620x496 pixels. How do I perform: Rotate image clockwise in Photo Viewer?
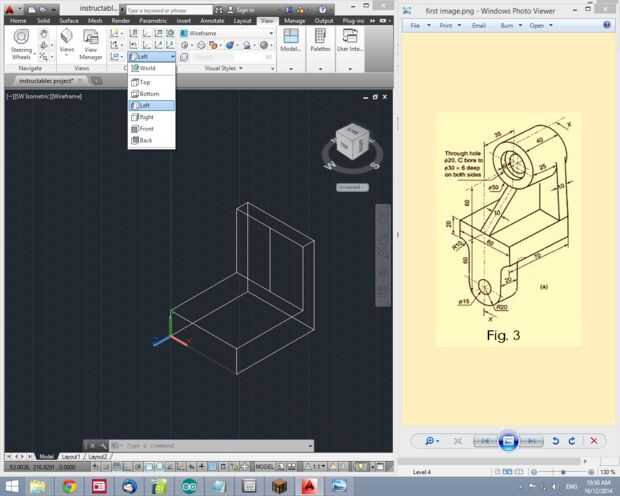(572, 441)
